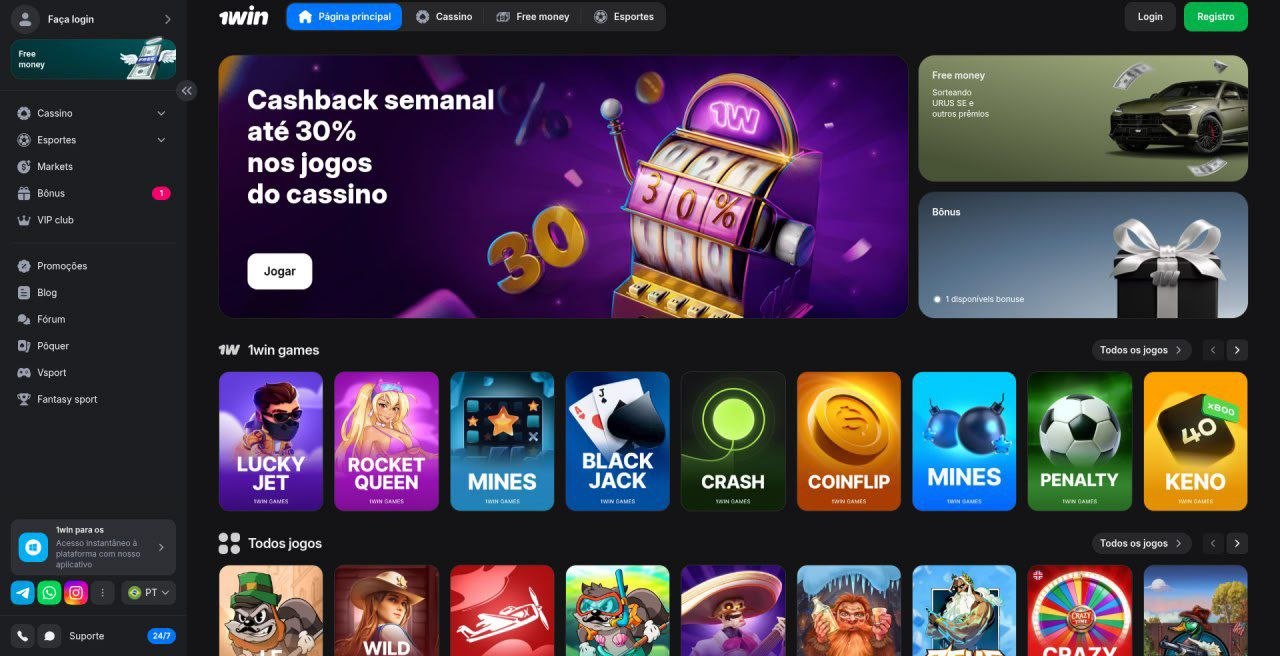The height and width of the screenshot is (656, 1280).
Task: Open the chat bubble support icon
Action: tap(48, 636)
